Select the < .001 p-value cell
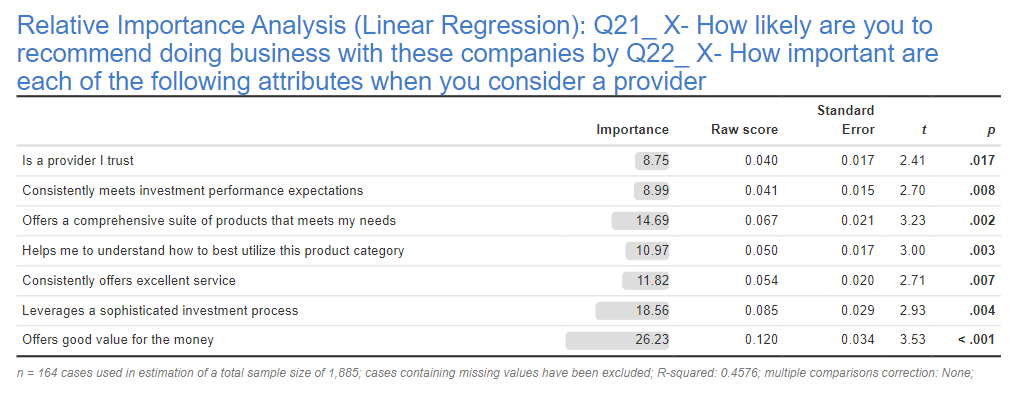The image size is (1026, 394). pos(977,340)
